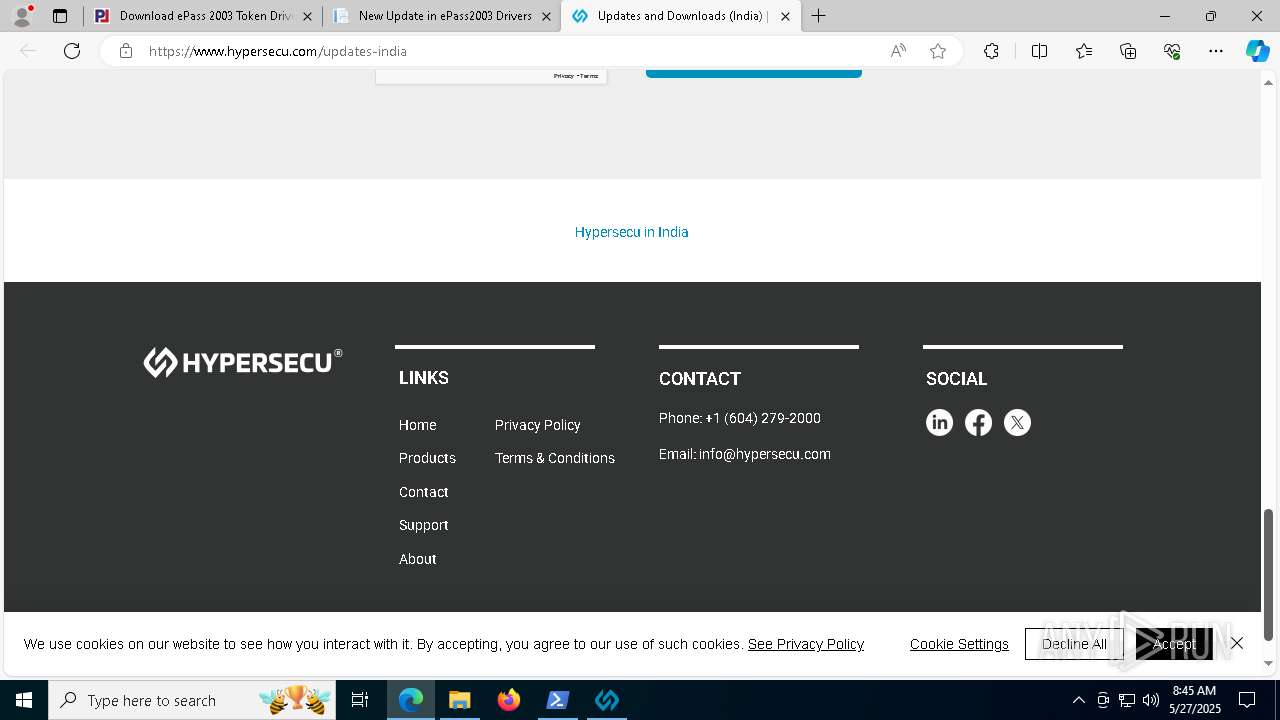Screen dimensions: 1280x720
Task: Open Privacy Policy footer link
Action: (537, 425)
